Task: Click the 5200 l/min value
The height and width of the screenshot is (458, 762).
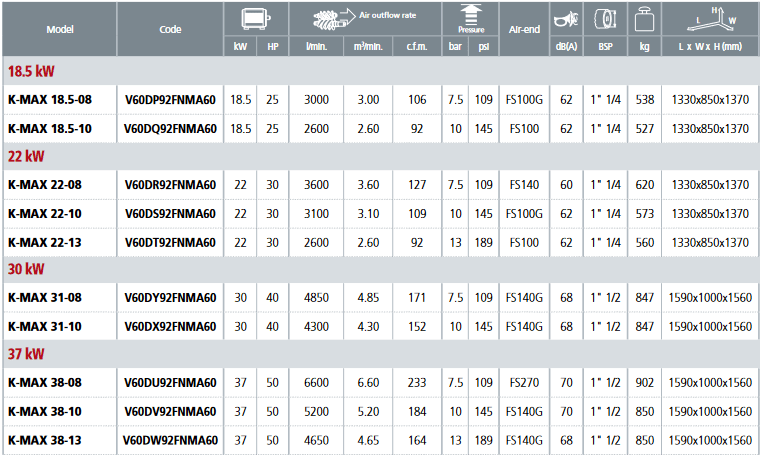Action: 316,411
